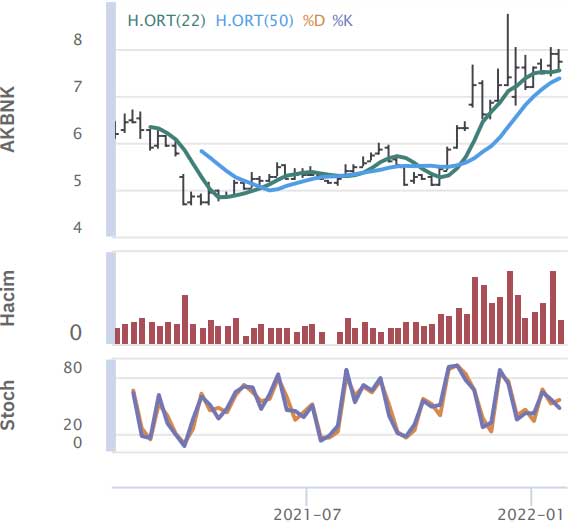Click the 2022-01 date axis label
The width and height of the screenshot is (587, 531).
530,515
